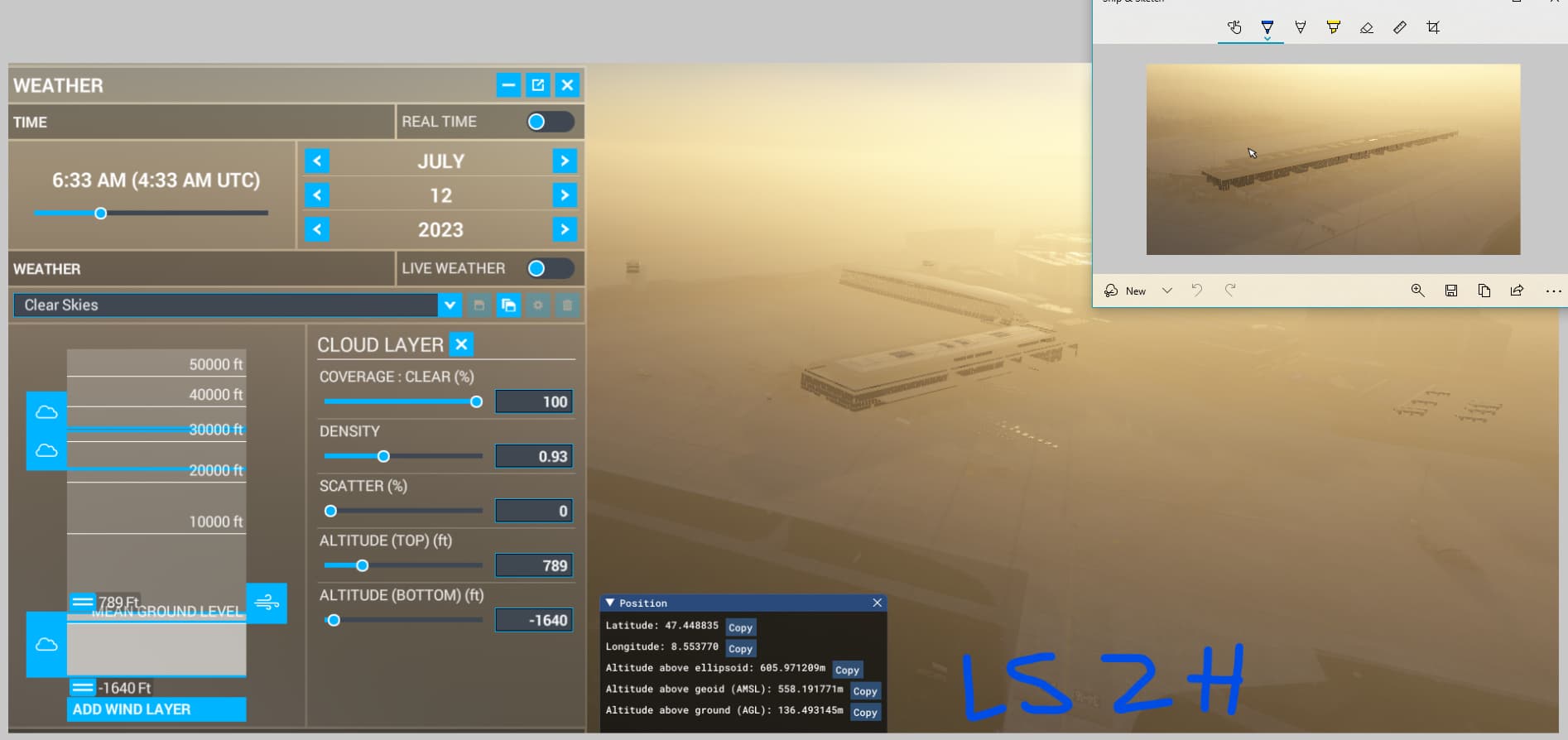Increase the year from 2023
This screenshot has width=1568, height=740.
pyautogui.click(x=565, y=229)
